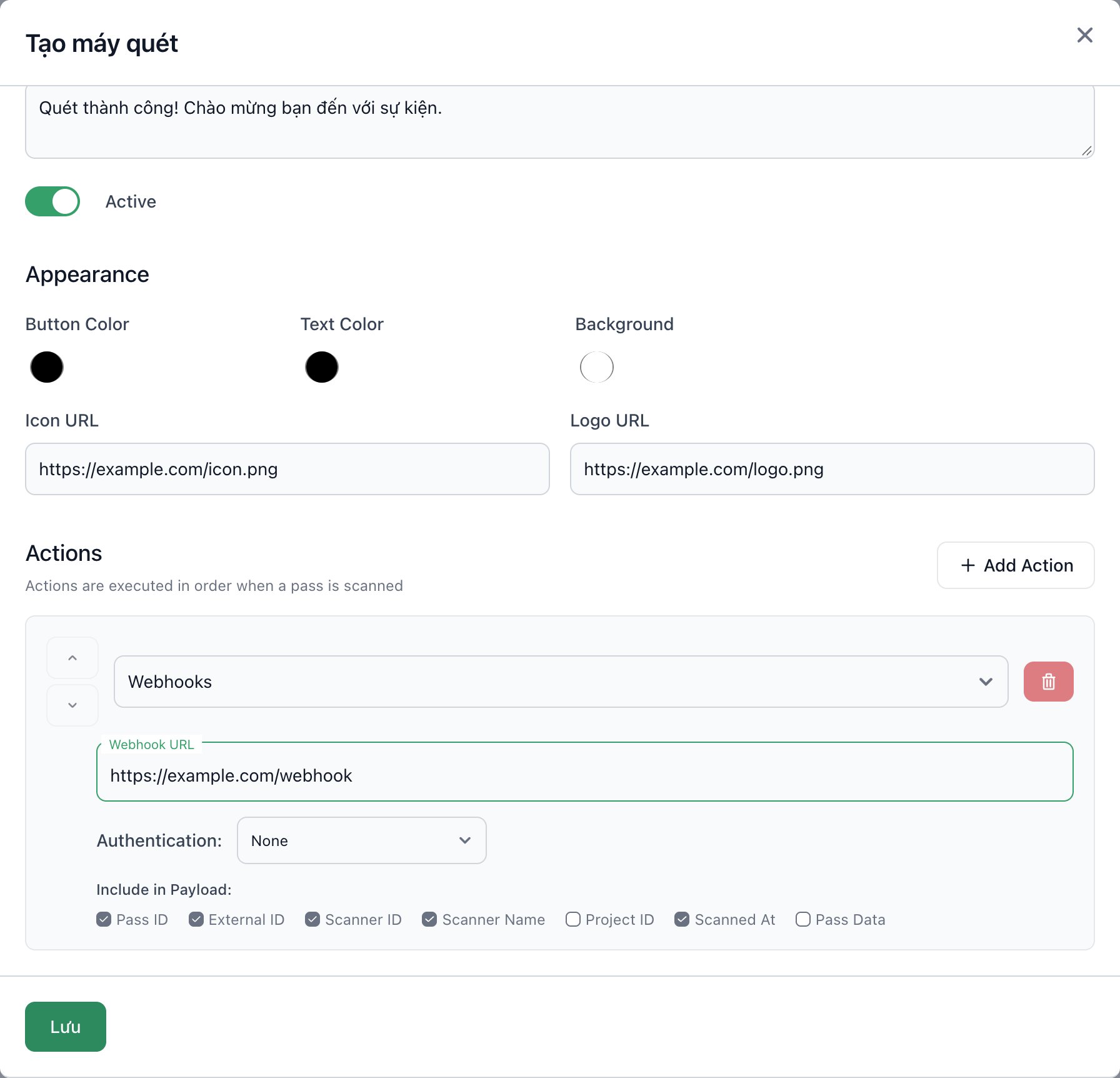Screen dimensions: 1120x1078
Task: Open the Background white color swatch
Action: (597, 367)
